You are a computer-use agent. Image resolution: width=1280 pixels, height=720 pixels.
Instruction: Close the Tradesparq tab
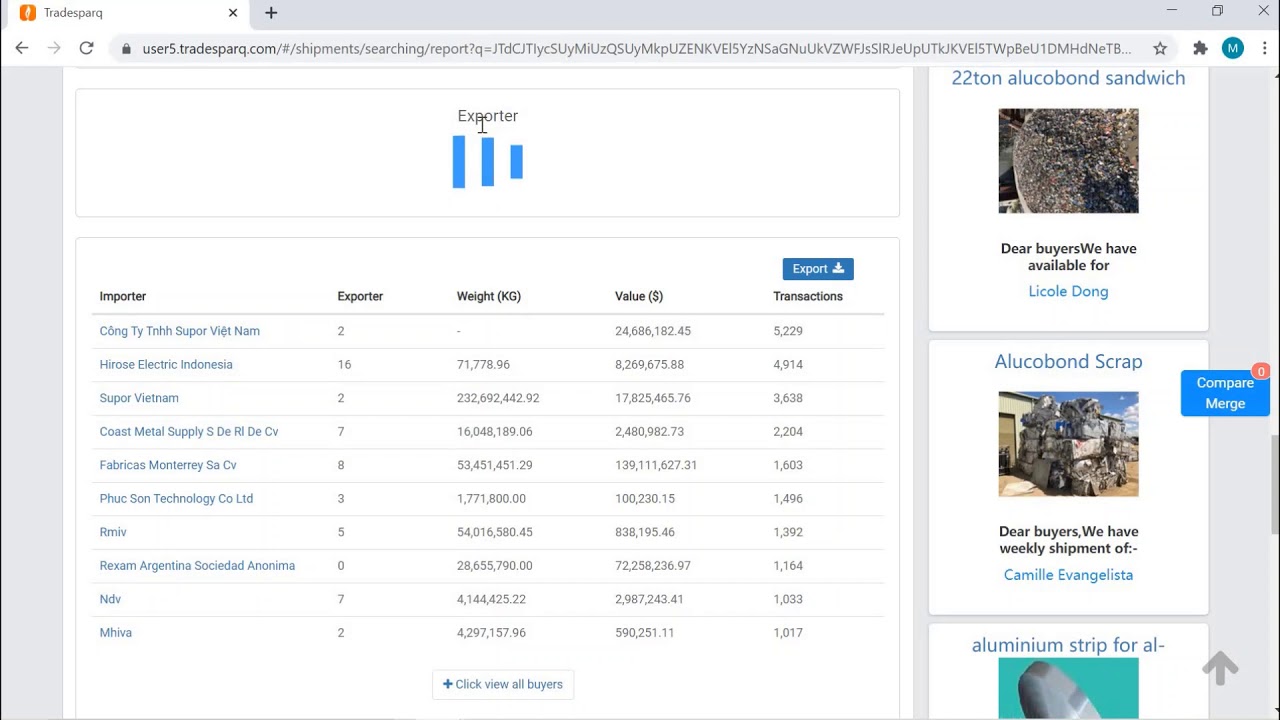233,13
